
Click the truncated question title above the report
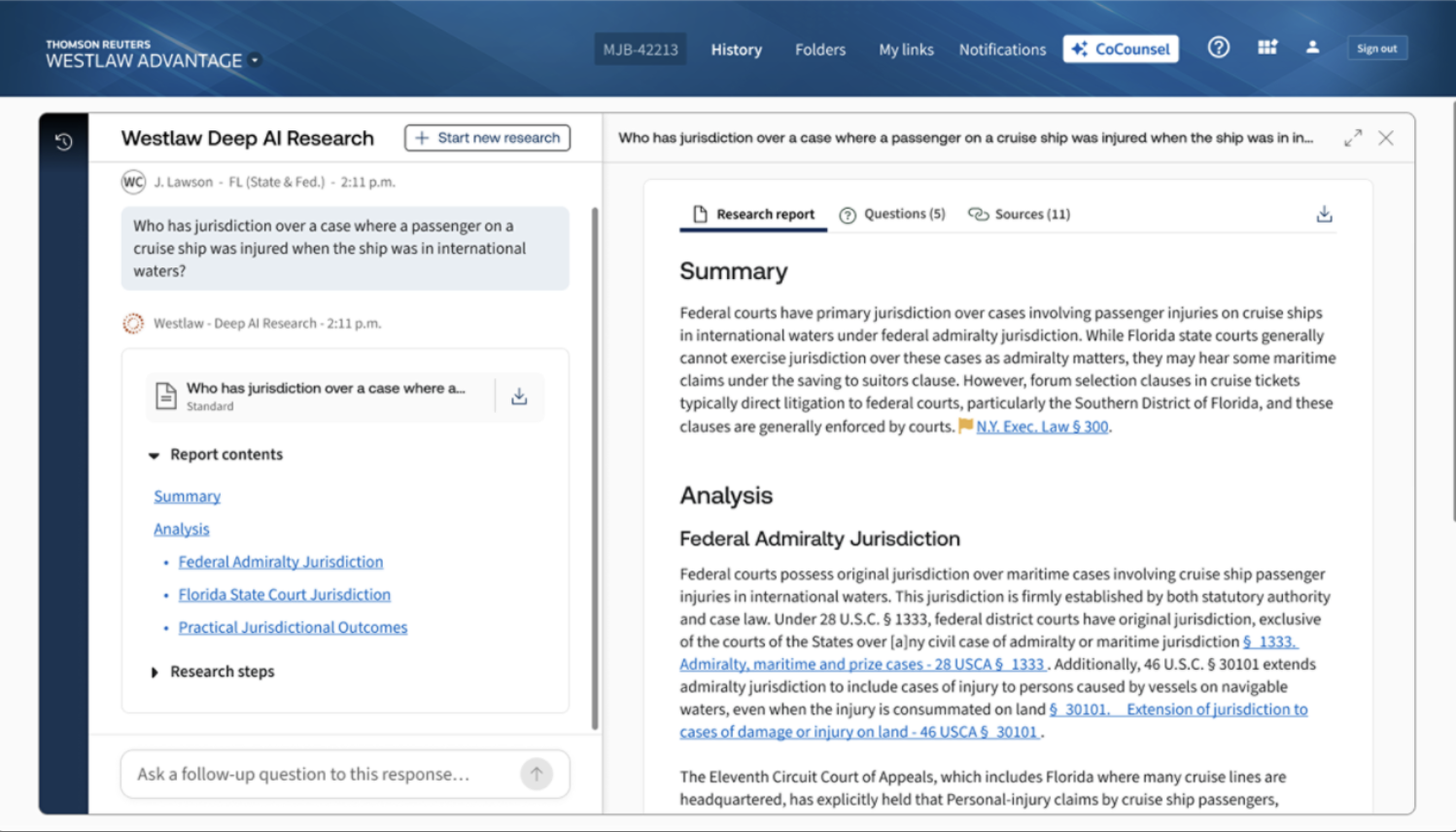pos(965,138)
